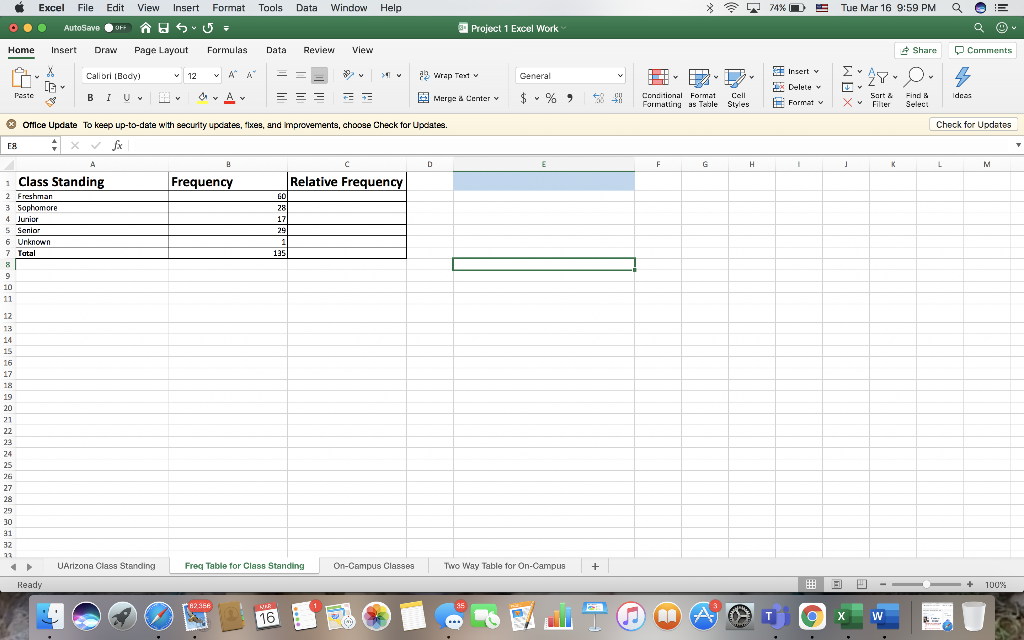Open the On-Campus Classes sheet tab
Screen dimensions: 1024x640
coord(374,564)
